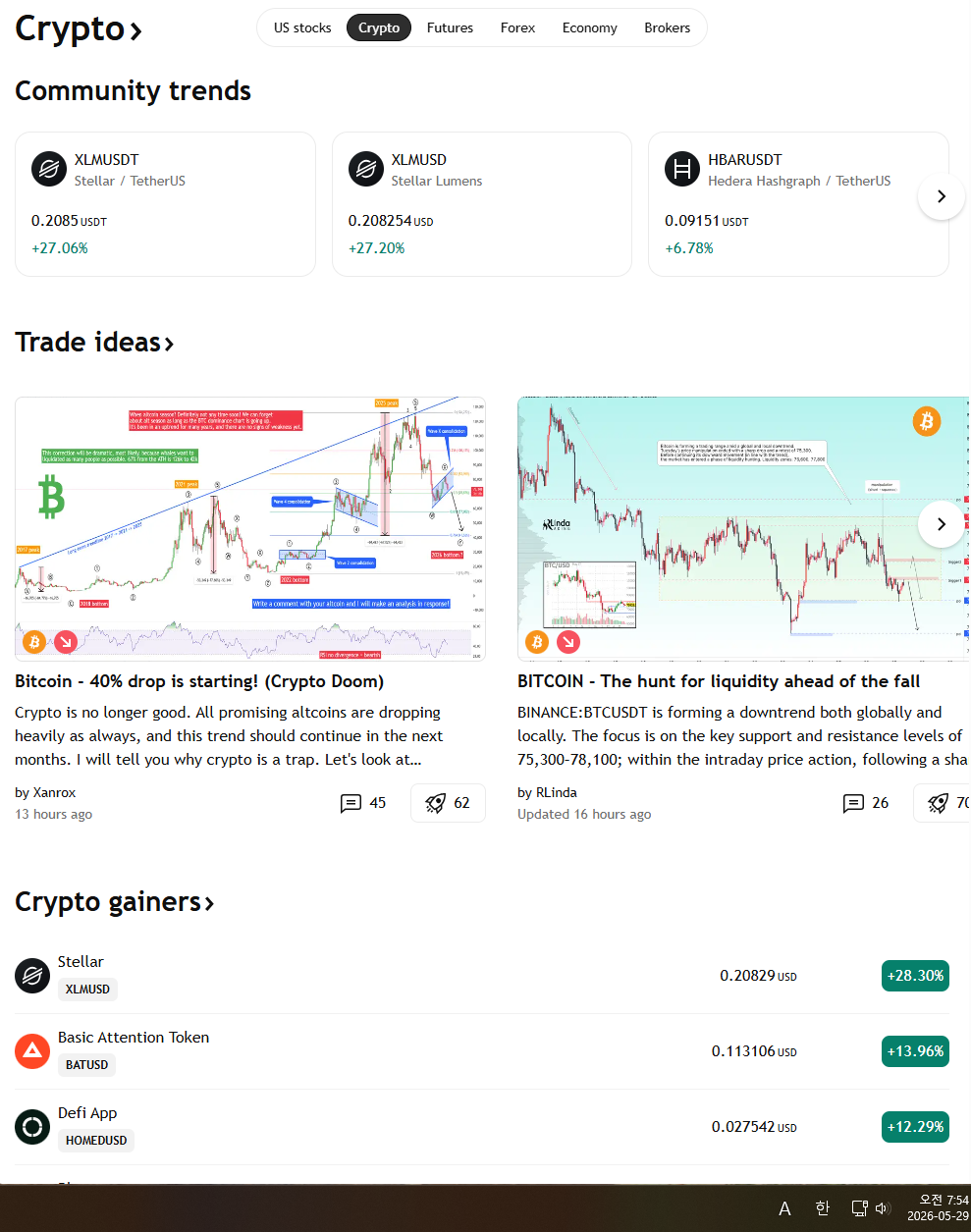The width and height of the screenshot is (971, 1232).
Task: Click the XLMUSDT Stellar coin logo icon
Action: [48, 169]
